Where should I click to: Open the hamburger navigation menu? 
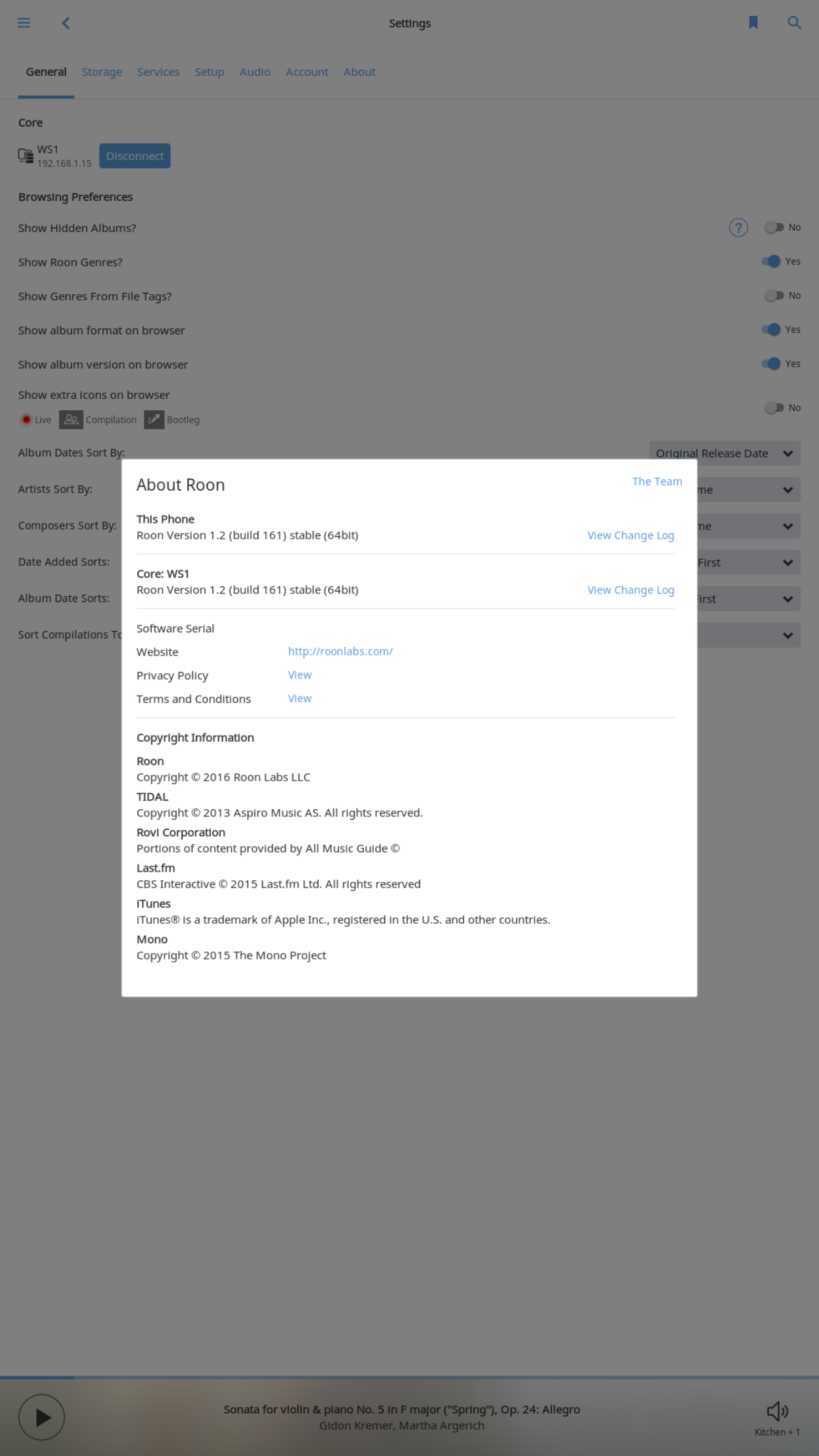pyautogui.click(x=24, y=23)
